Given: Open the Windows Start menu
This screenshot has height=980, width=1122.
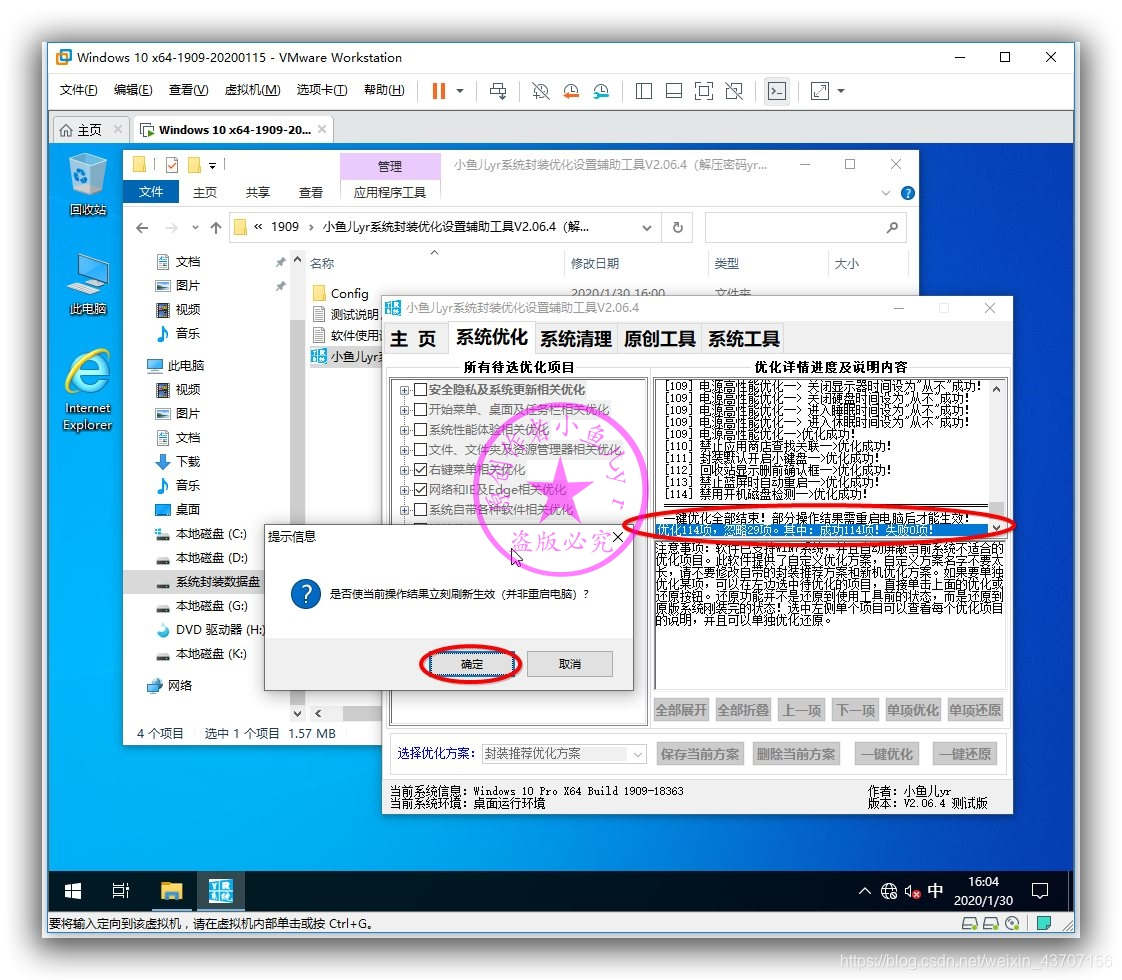Looking at the screenshot, I should pos(72,891).
